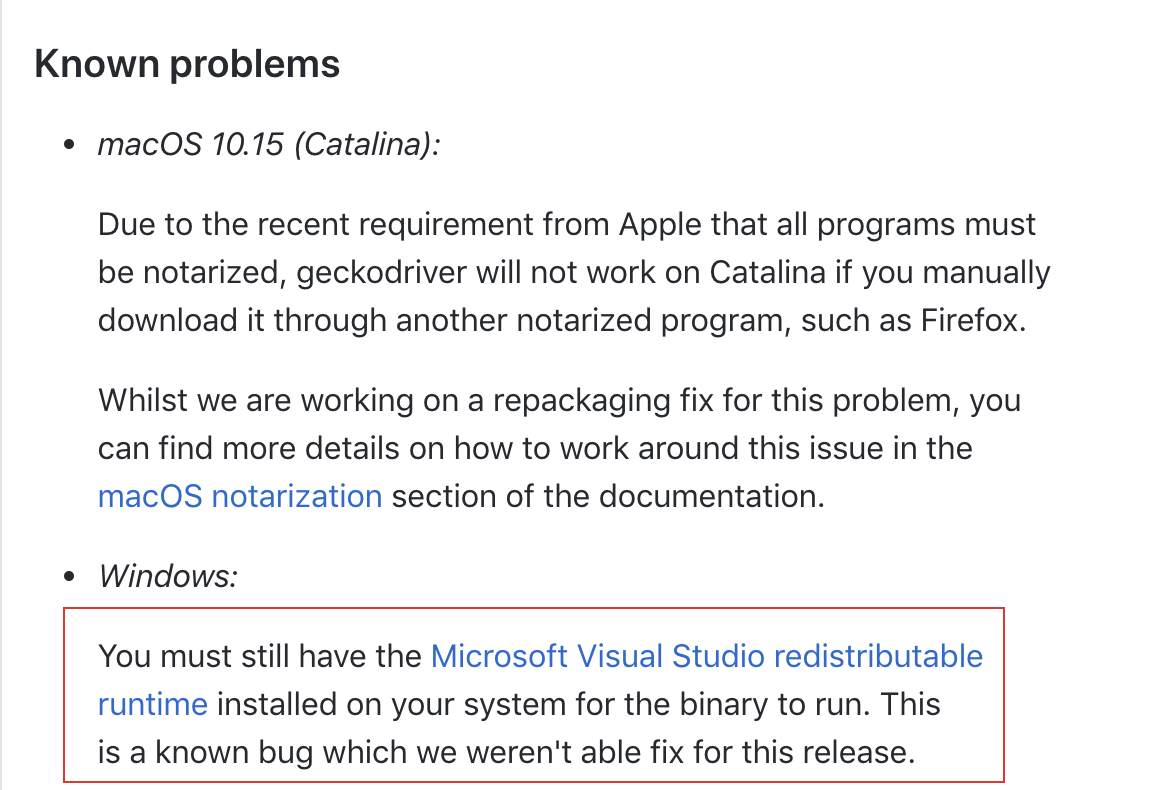1150x790 pixels.
Task: Click the phrase 'Due to the recent requirement'
Action: pos(315,225)
